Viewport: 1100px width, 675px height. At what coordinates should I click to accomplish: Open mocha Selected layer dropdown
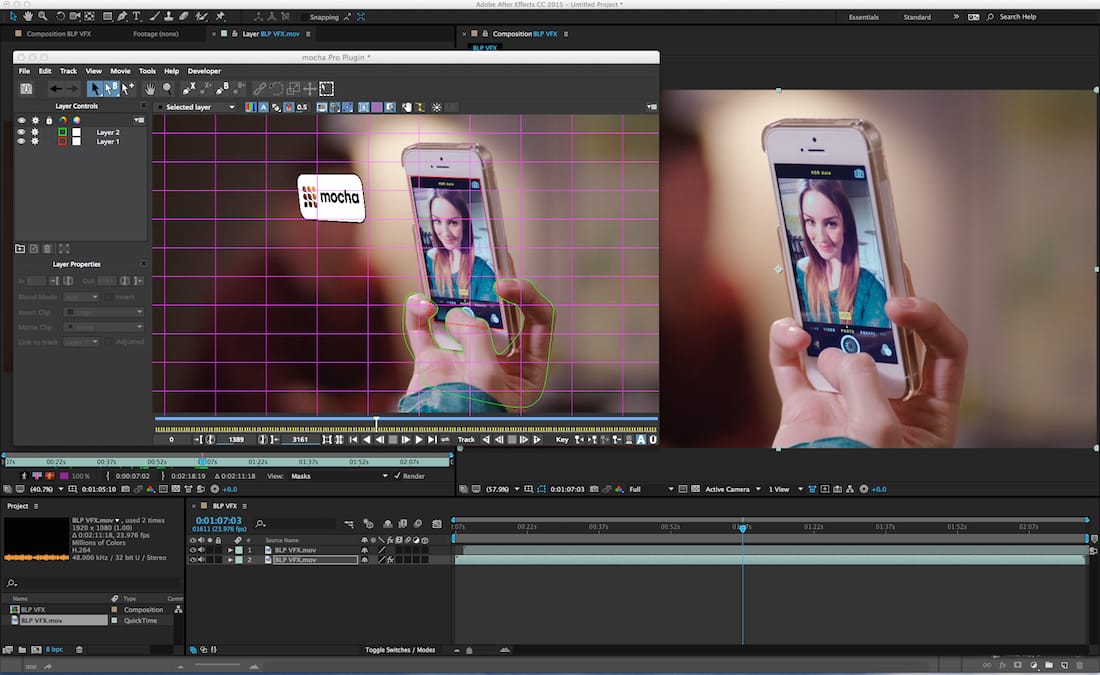coord(199,107)
